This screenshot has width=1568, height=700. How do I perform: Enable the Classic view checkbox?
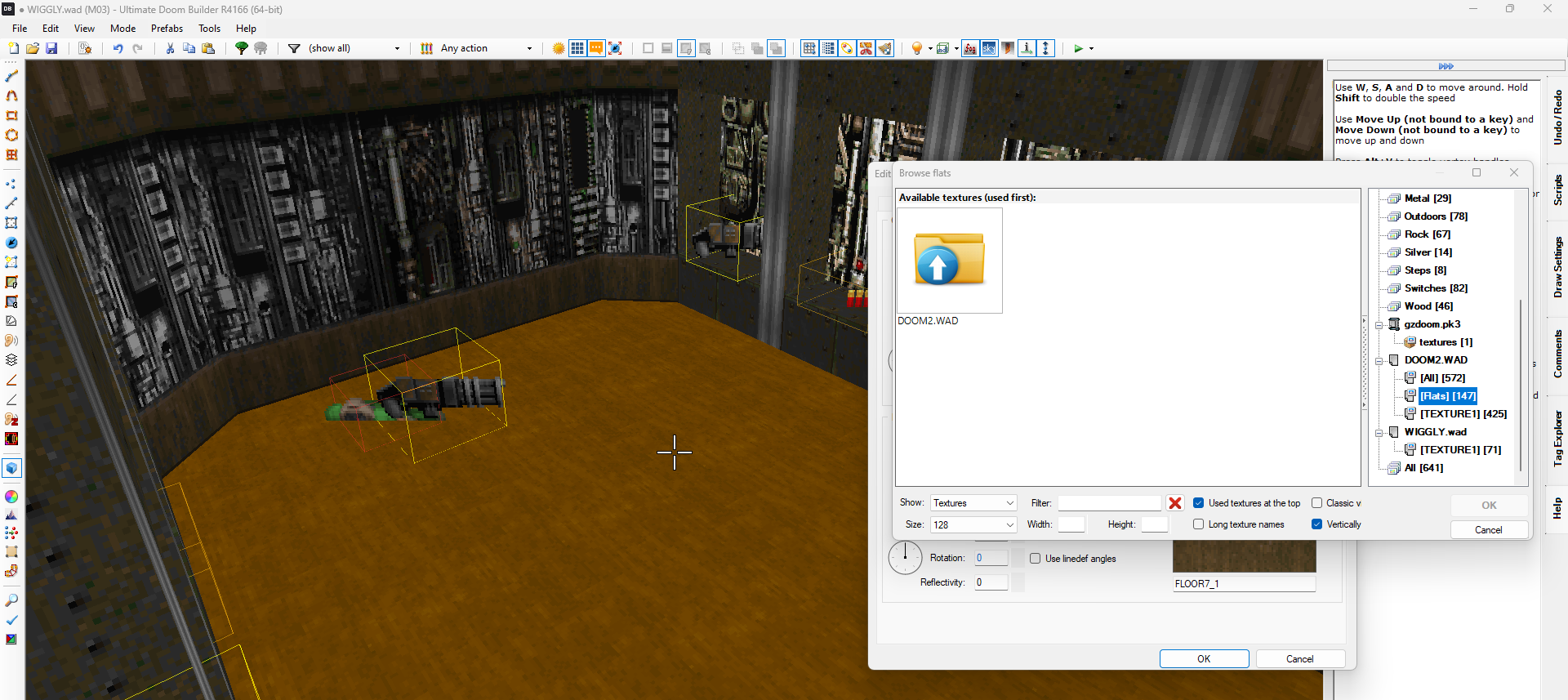(x=1316, y=503)
